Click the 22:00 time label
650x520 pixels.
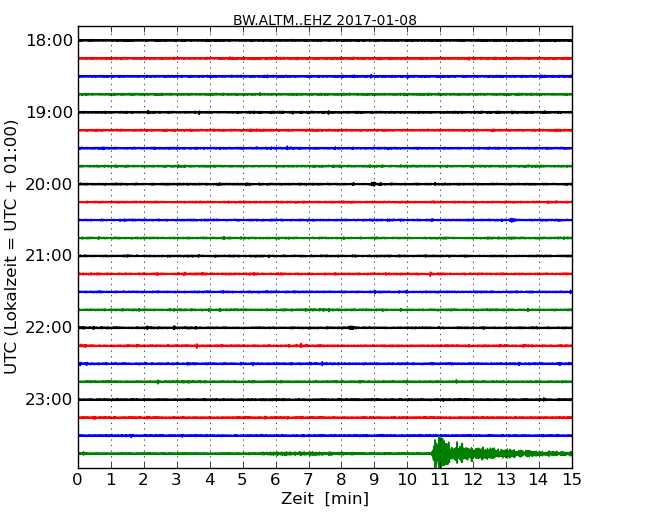pyautogui.click(x=49, y=328)
